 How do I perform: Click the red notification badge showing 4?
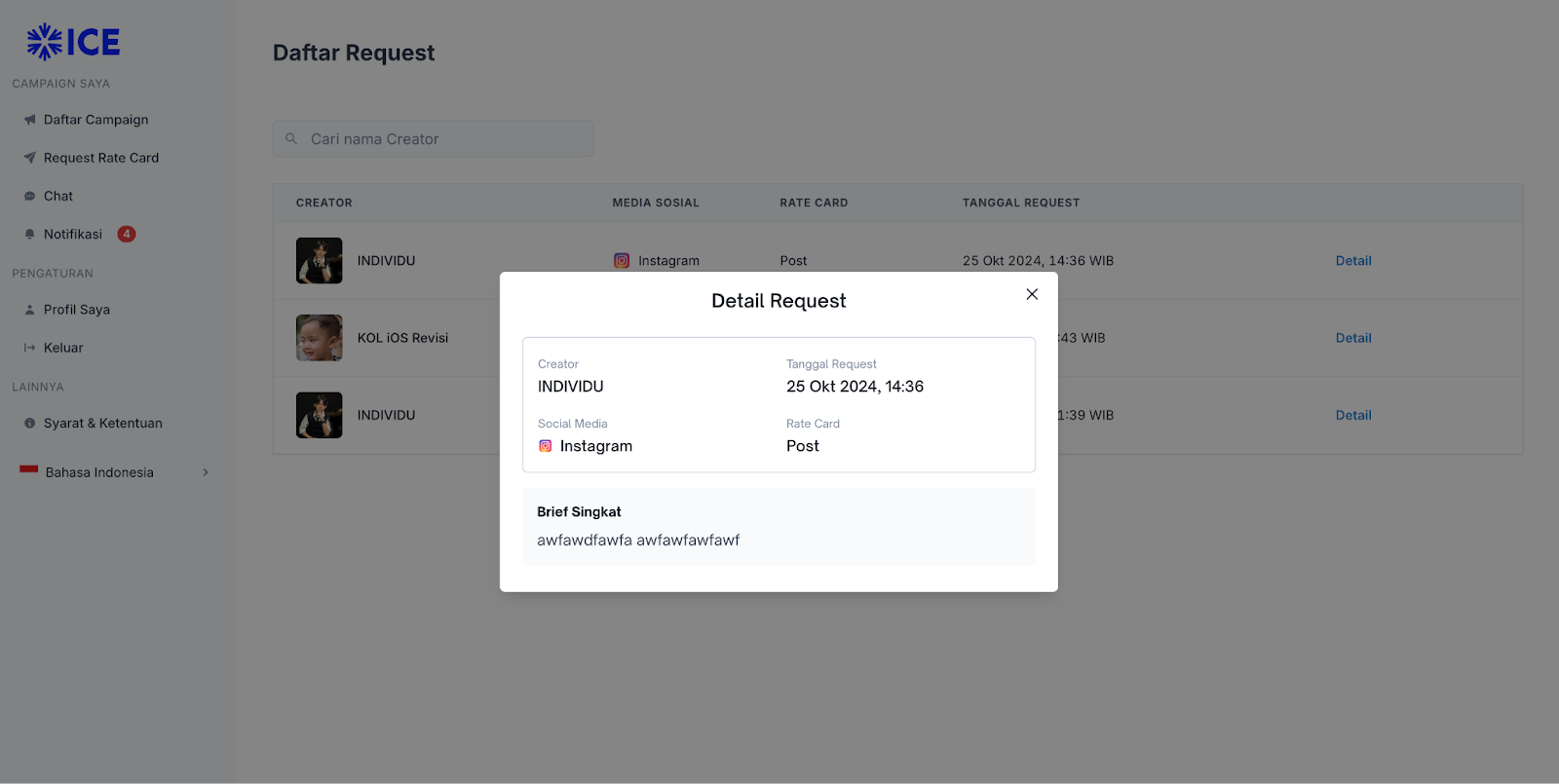point(127,234)
